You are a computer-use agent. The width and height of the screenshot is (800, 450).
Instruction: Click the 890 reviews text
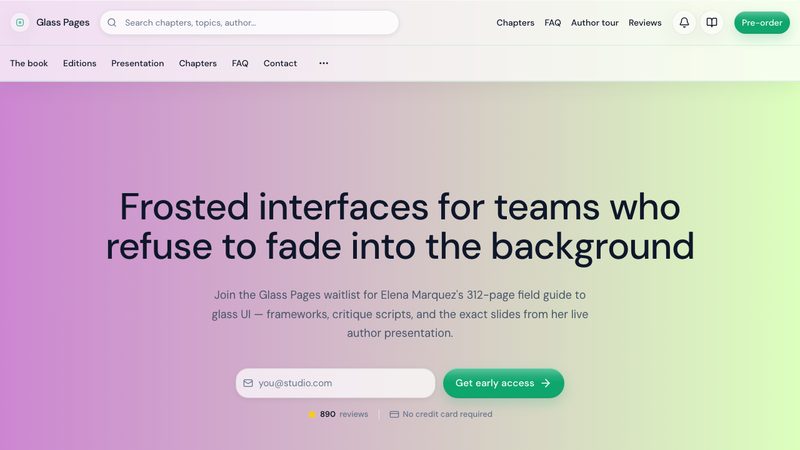[344, 414]
